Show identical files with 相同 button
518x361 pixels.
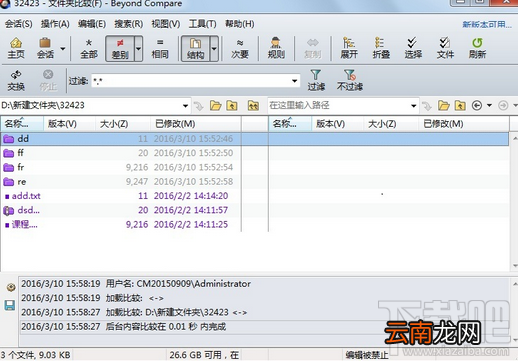[x=160, y=48]
